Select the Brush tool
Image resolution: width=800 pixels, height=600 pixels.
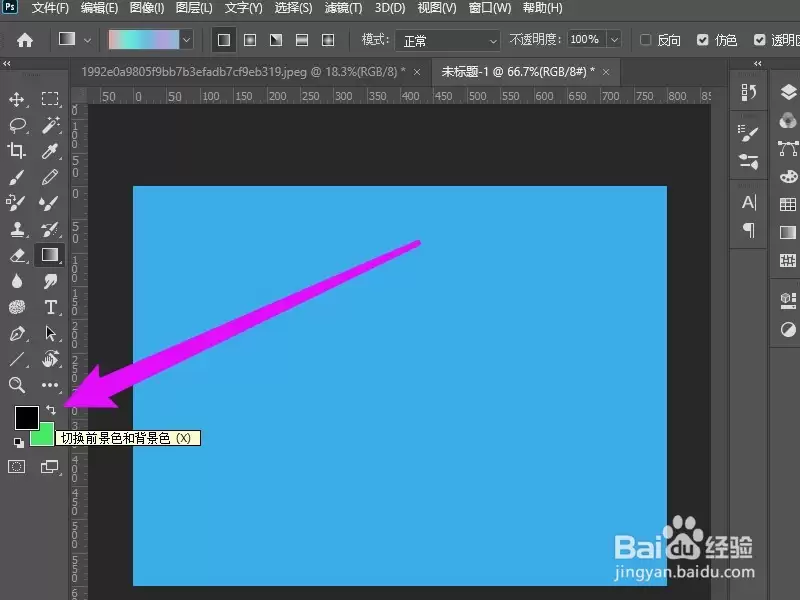(x=16, y=177)
